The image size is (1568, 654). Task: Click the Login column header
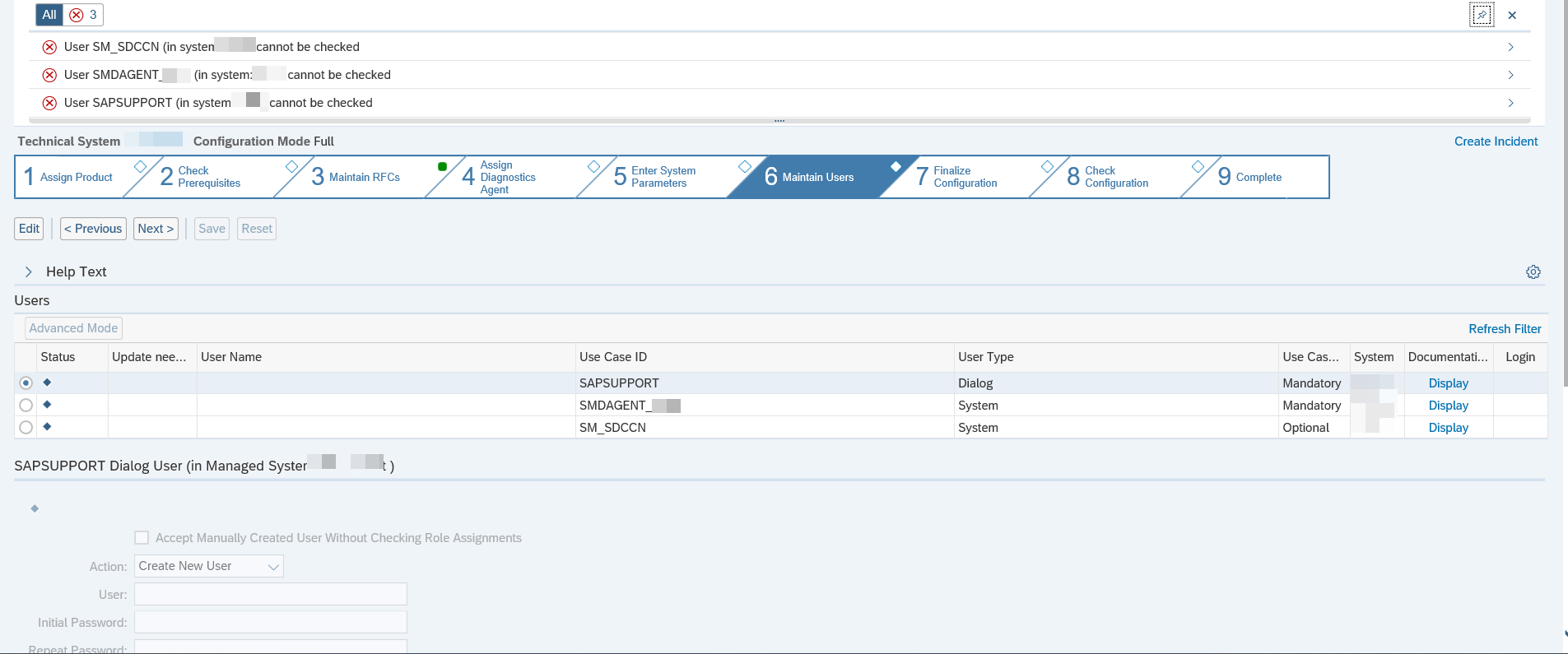[x=1520, y=357]
